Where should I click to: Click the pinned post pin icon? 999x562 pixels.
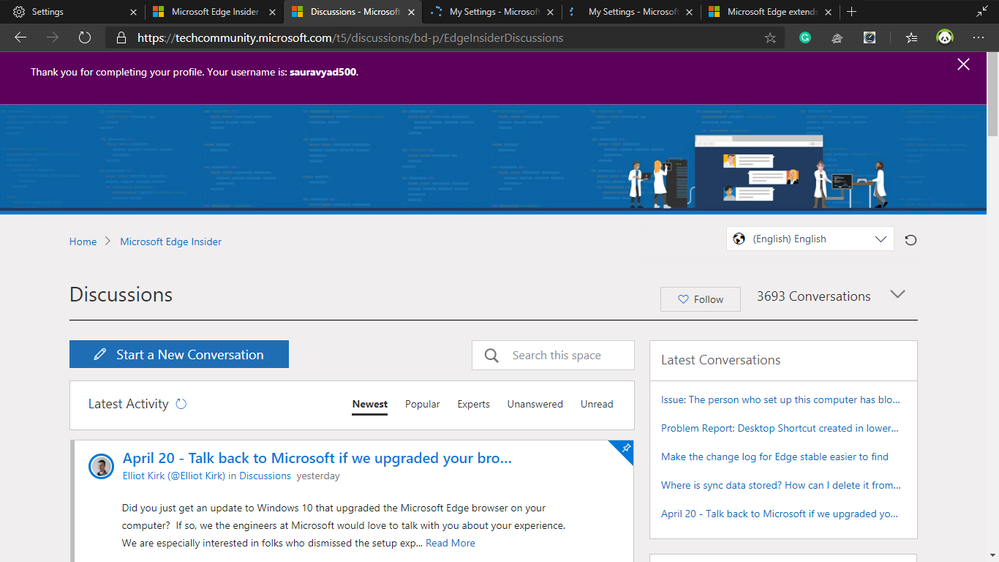coord(626,448)
